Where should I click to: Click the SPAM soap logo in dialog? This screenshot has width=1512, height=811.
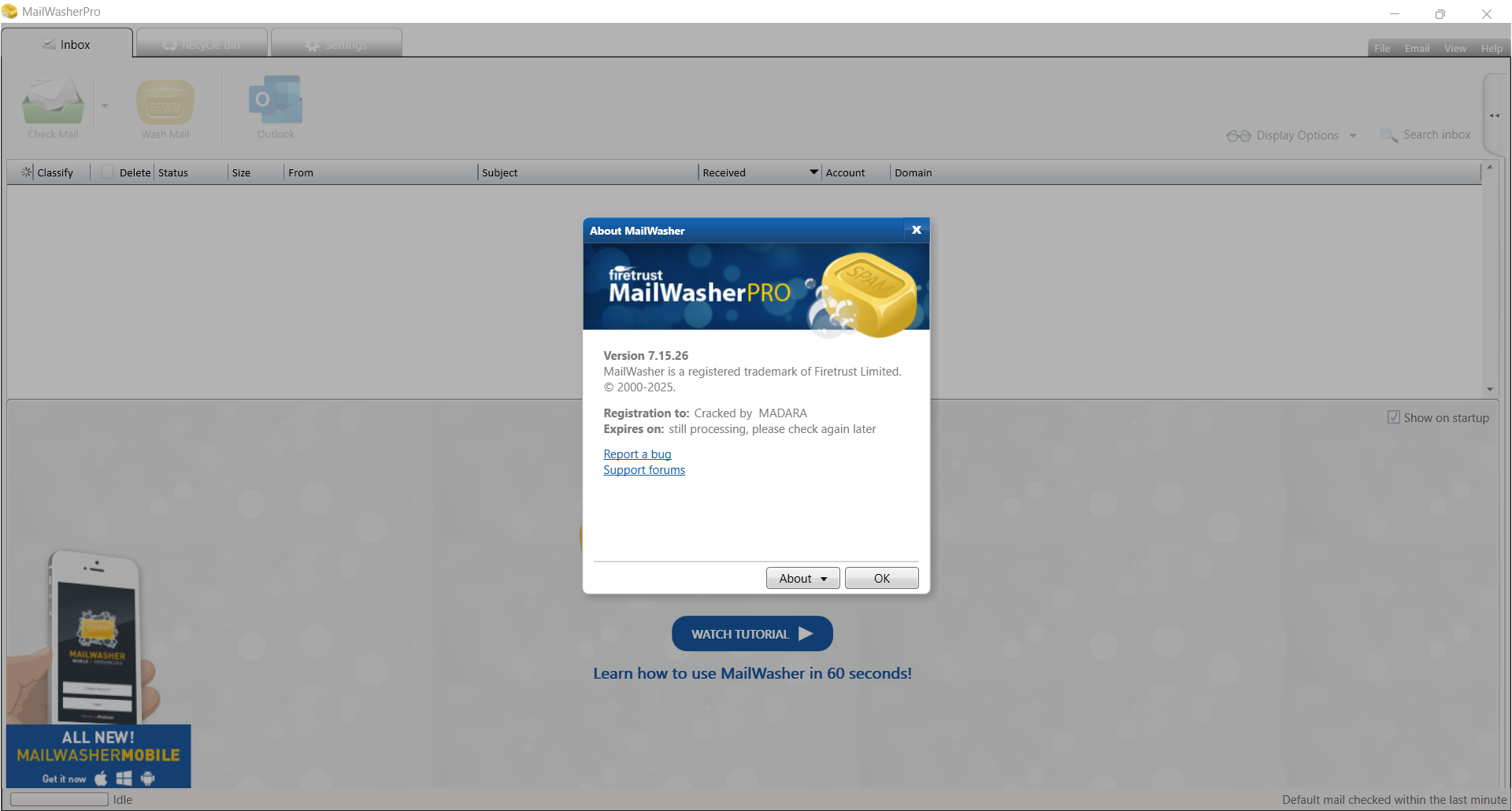869,294
